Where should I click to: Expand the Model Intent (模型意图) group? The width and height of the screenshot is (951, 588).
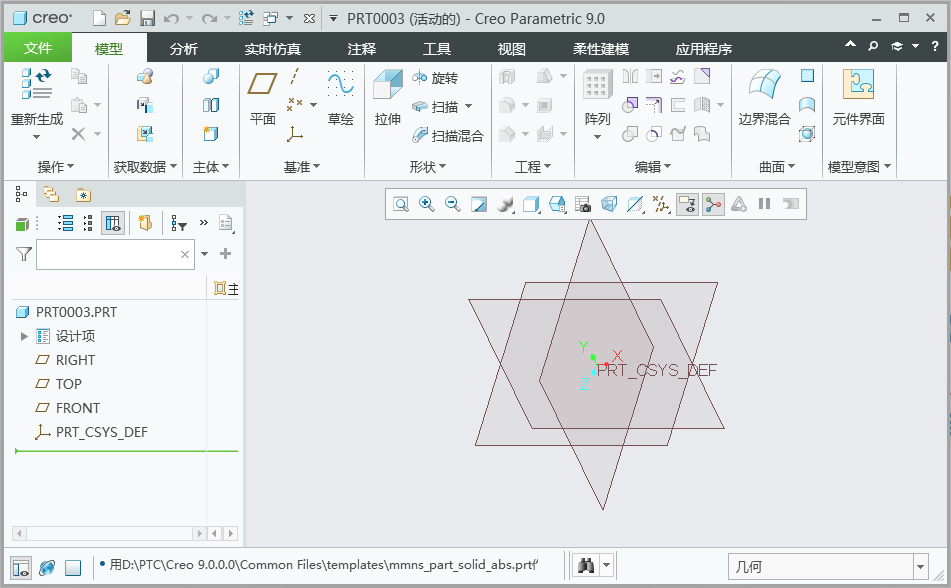coord(859,167)
